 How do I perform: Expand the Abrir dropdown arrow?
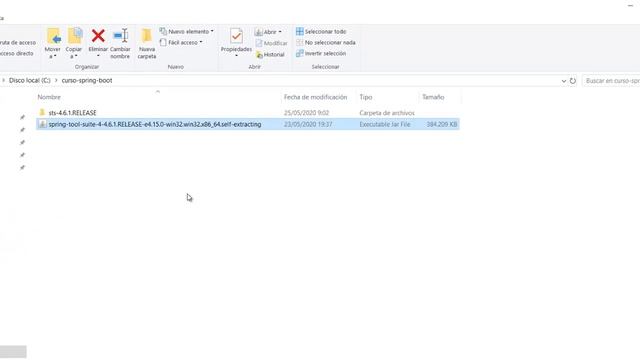[x=280, y=32]
